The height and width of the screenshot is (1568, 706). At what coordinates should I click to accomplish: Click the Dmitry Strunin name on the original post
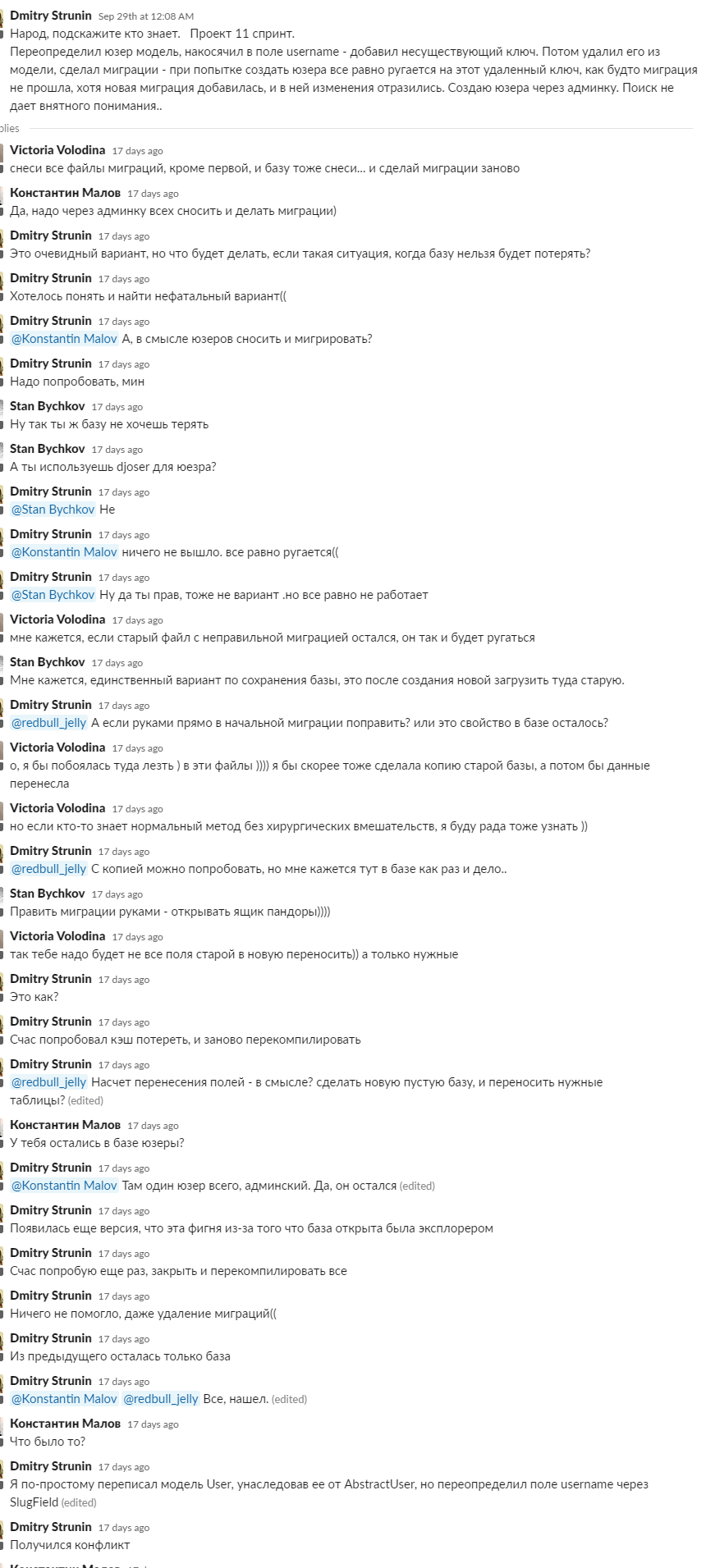point(51,16)
